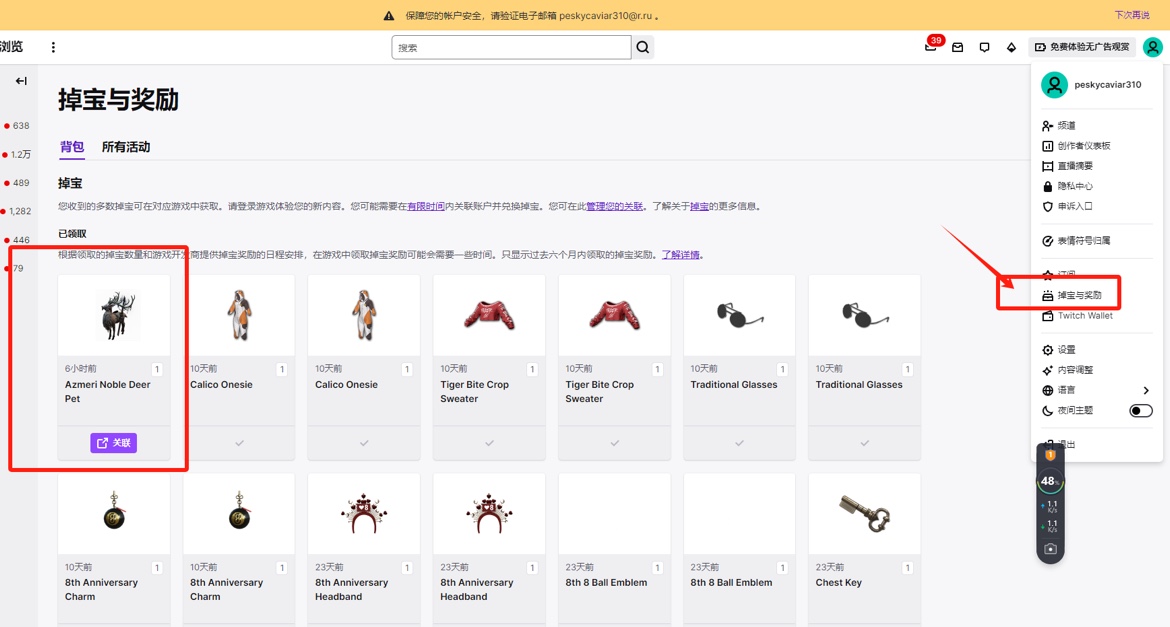Toggle the 夜间主题 dark theme switch
Screen dimensions: 1170x627
tap(1140, 411)
